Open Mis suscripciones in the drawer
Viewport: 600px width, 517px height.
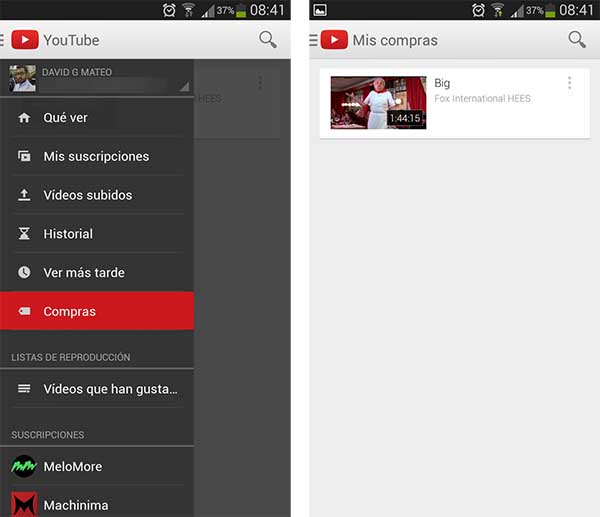[x=97, y=156]
